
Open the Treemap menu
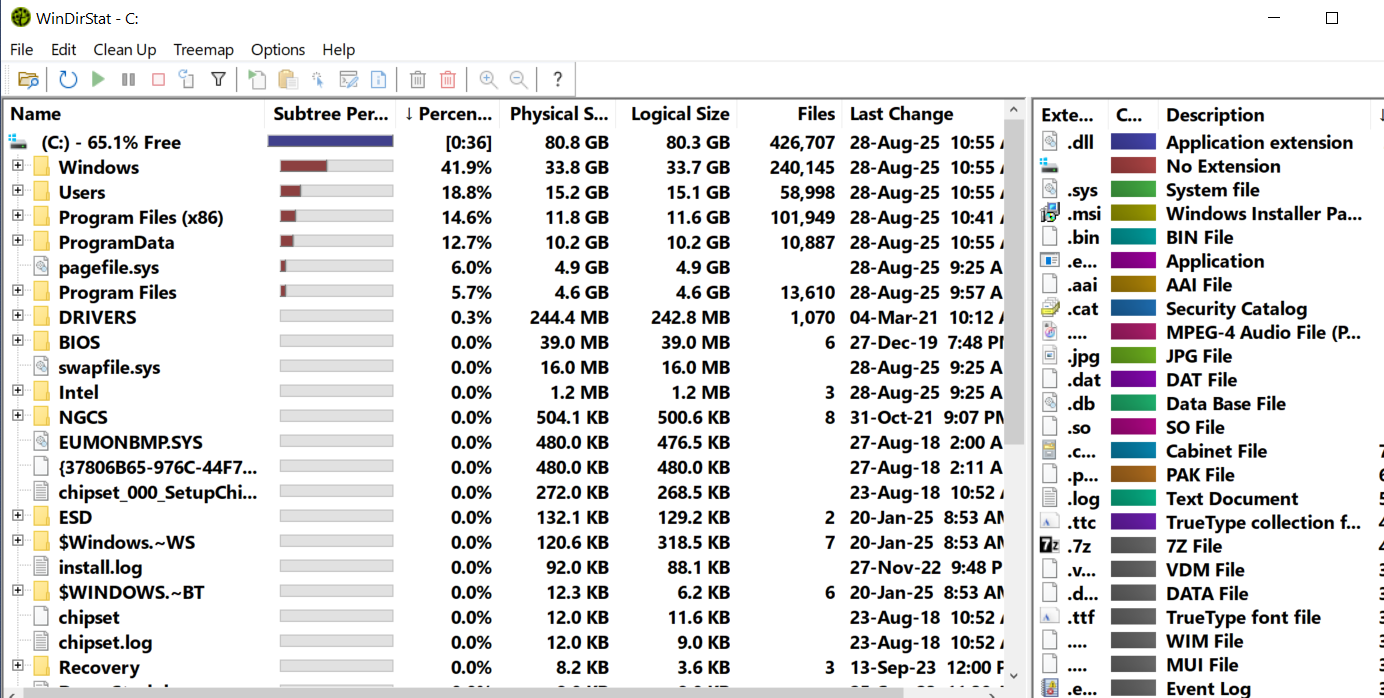[x=203, y=49]
